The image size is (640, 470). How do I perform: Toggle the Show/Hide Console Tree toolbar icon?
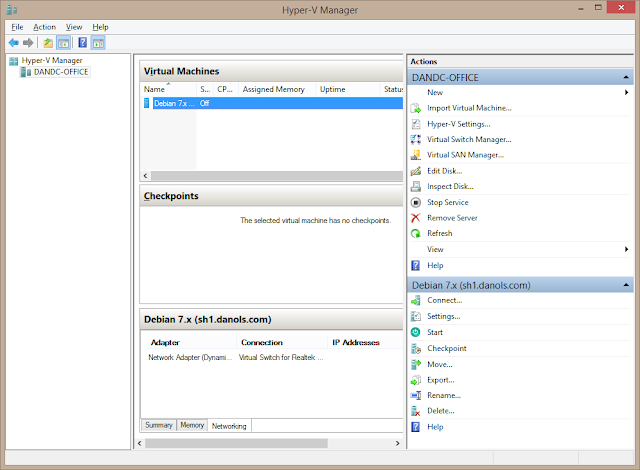[63, 42]
